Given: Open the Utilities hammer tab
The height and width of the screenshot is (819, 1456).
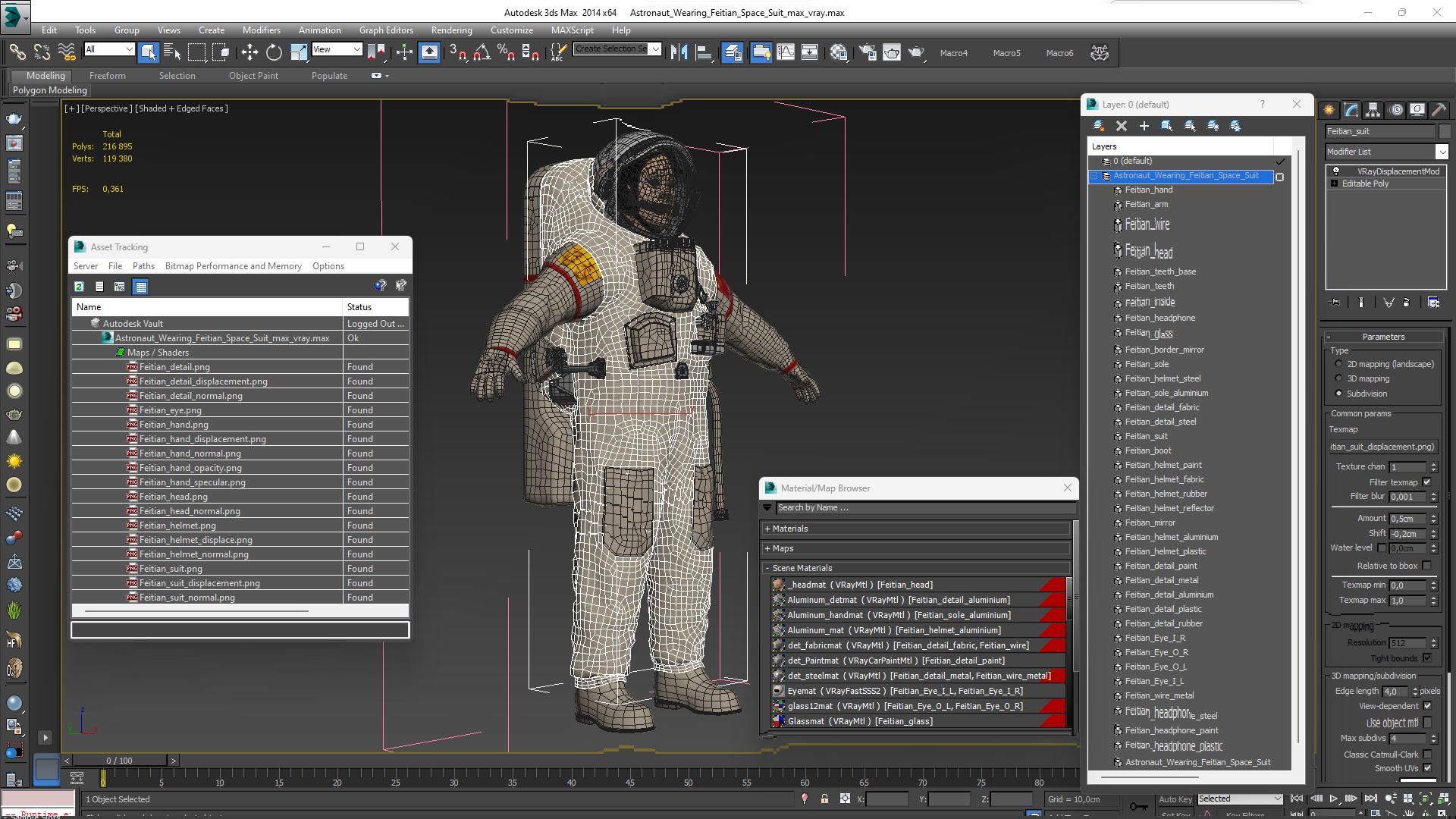Looking at the screenshot, I should tap(1439, 110).
